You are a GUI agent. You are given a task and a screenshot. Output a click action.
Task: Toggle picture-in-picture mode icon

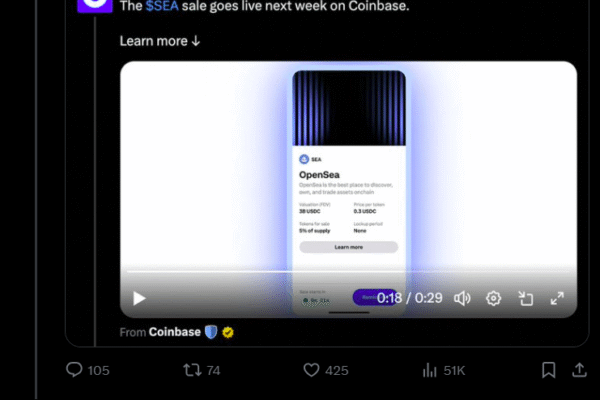[526, 299]
